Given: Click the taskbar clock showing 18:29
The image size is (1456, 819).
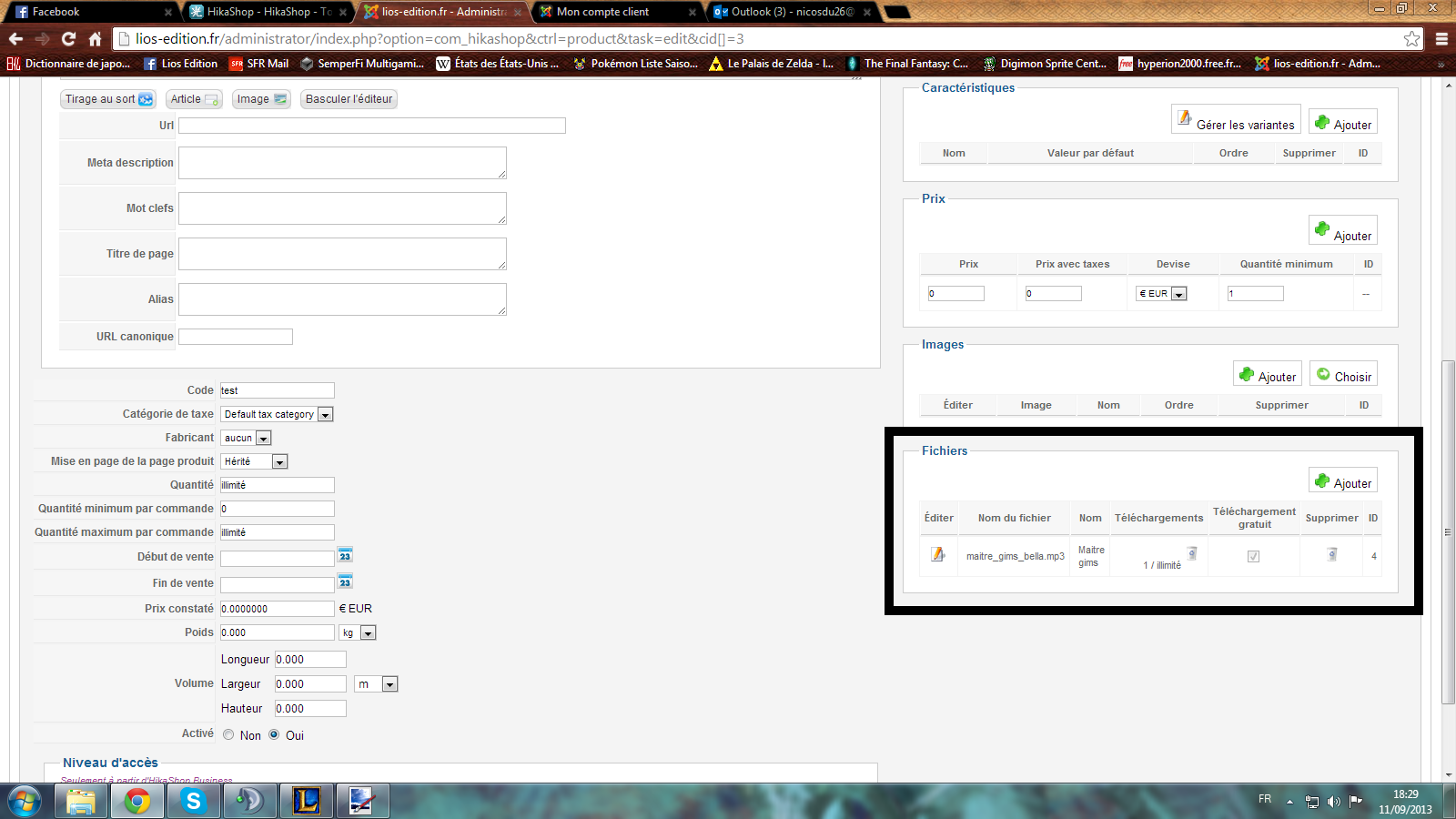Looking at the screenshot, I should coord(1405,802).
